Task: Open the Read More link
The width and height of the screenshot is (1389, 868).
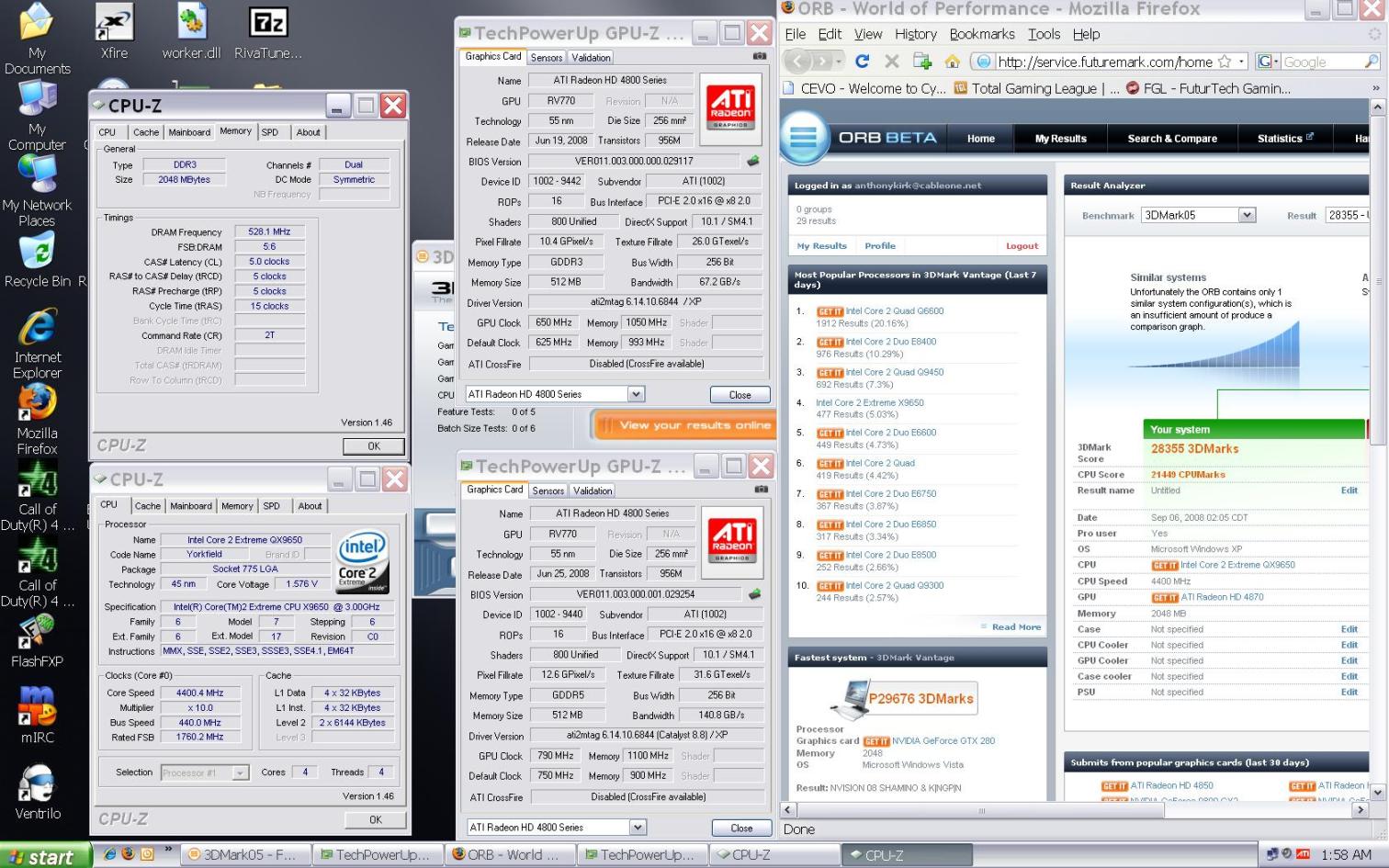Action: (x=1016, y=627)
